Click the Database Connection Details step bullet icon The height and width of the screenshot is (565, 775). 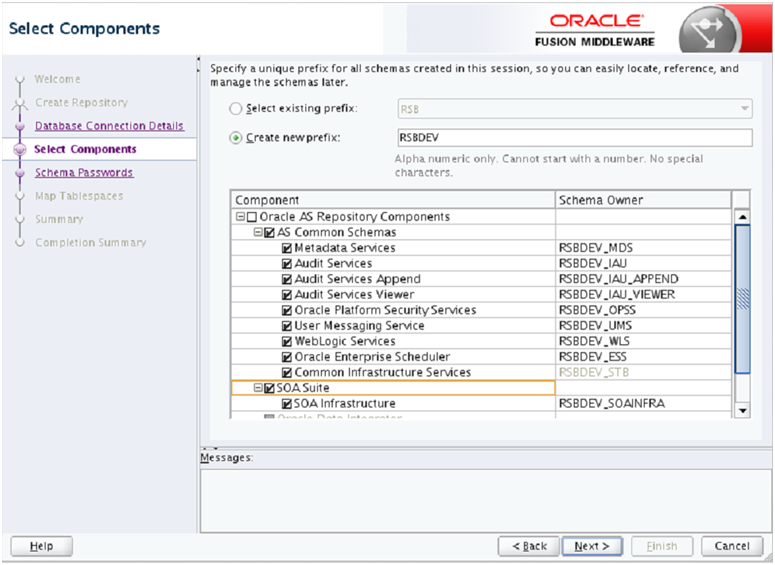(20, 127)
